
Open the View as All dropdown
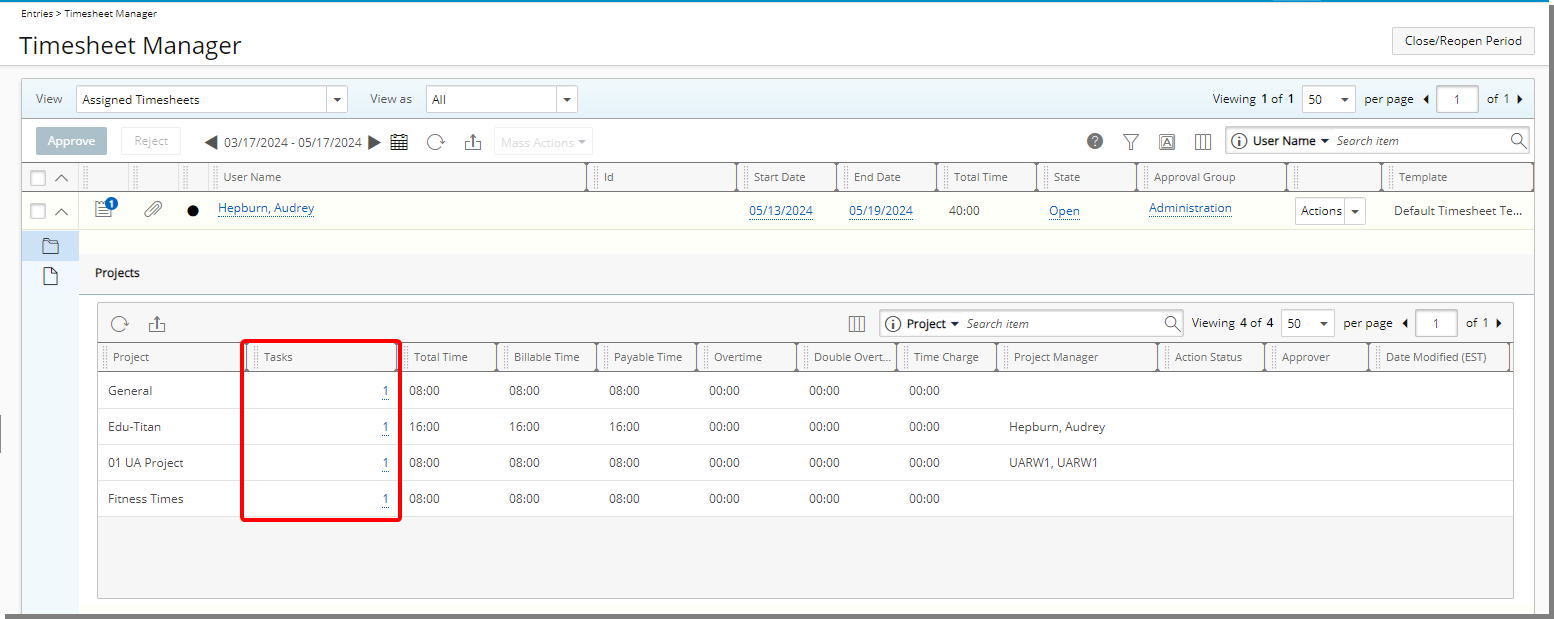point(567,100)
